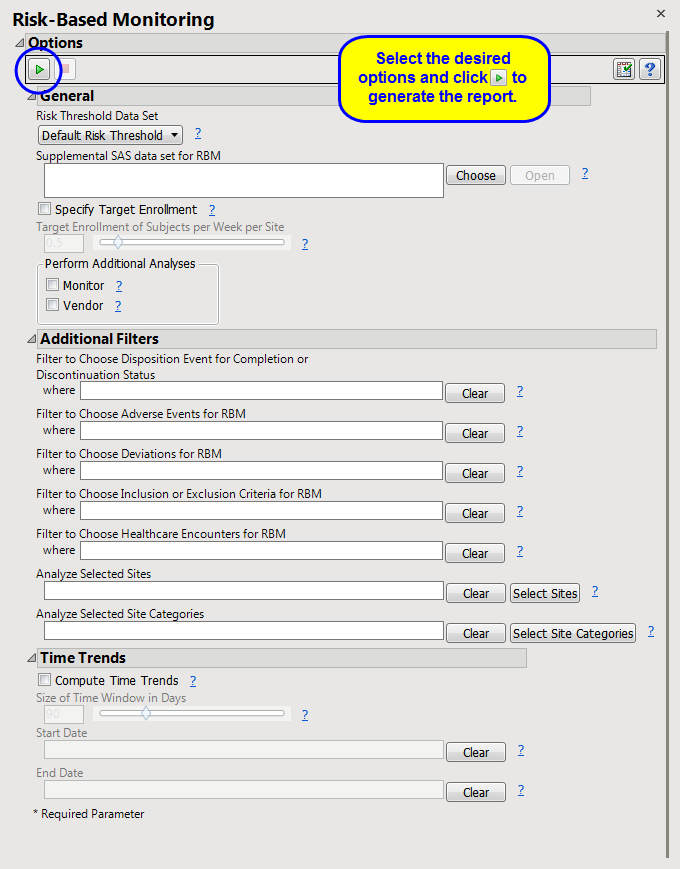Check the Vendor additional analysis box

click(x=52, y=305)
